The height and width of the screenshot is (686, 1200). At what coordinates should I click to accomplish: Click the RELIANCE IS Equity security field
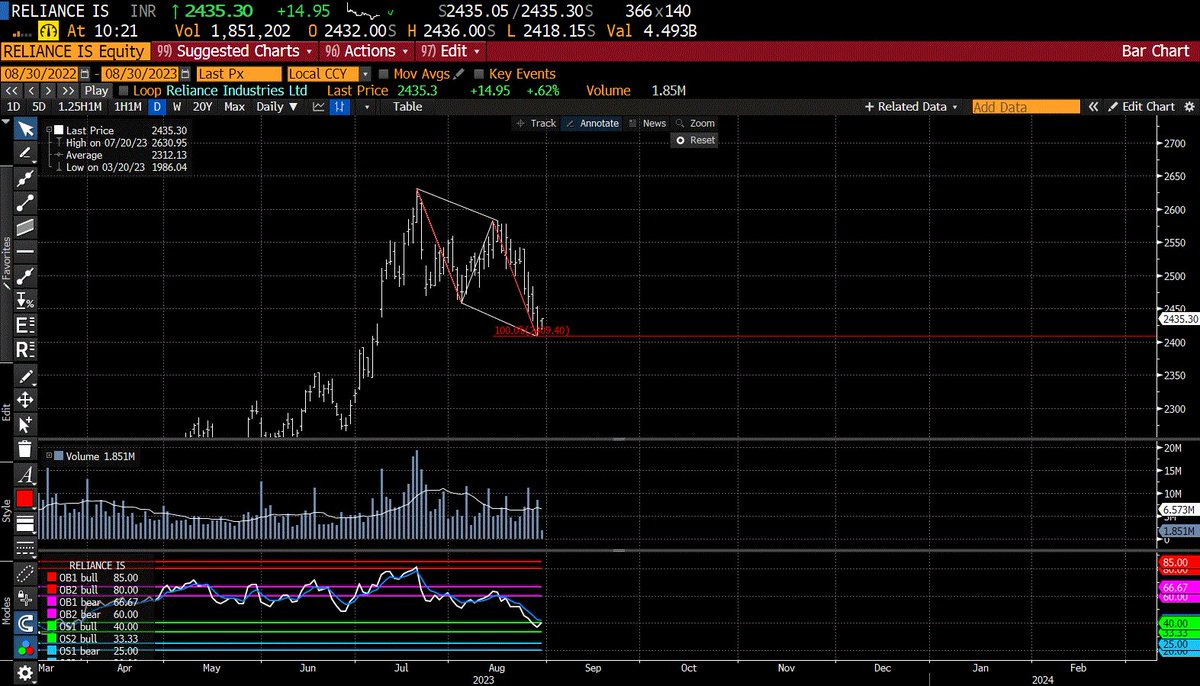click(x=75, y=51)
